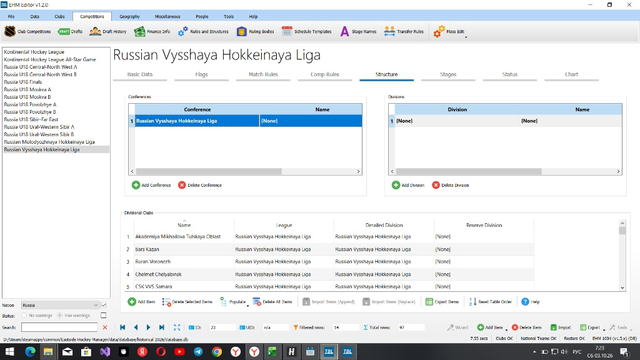
Task: Select 'No warnings' status radio
Action: 24,316
